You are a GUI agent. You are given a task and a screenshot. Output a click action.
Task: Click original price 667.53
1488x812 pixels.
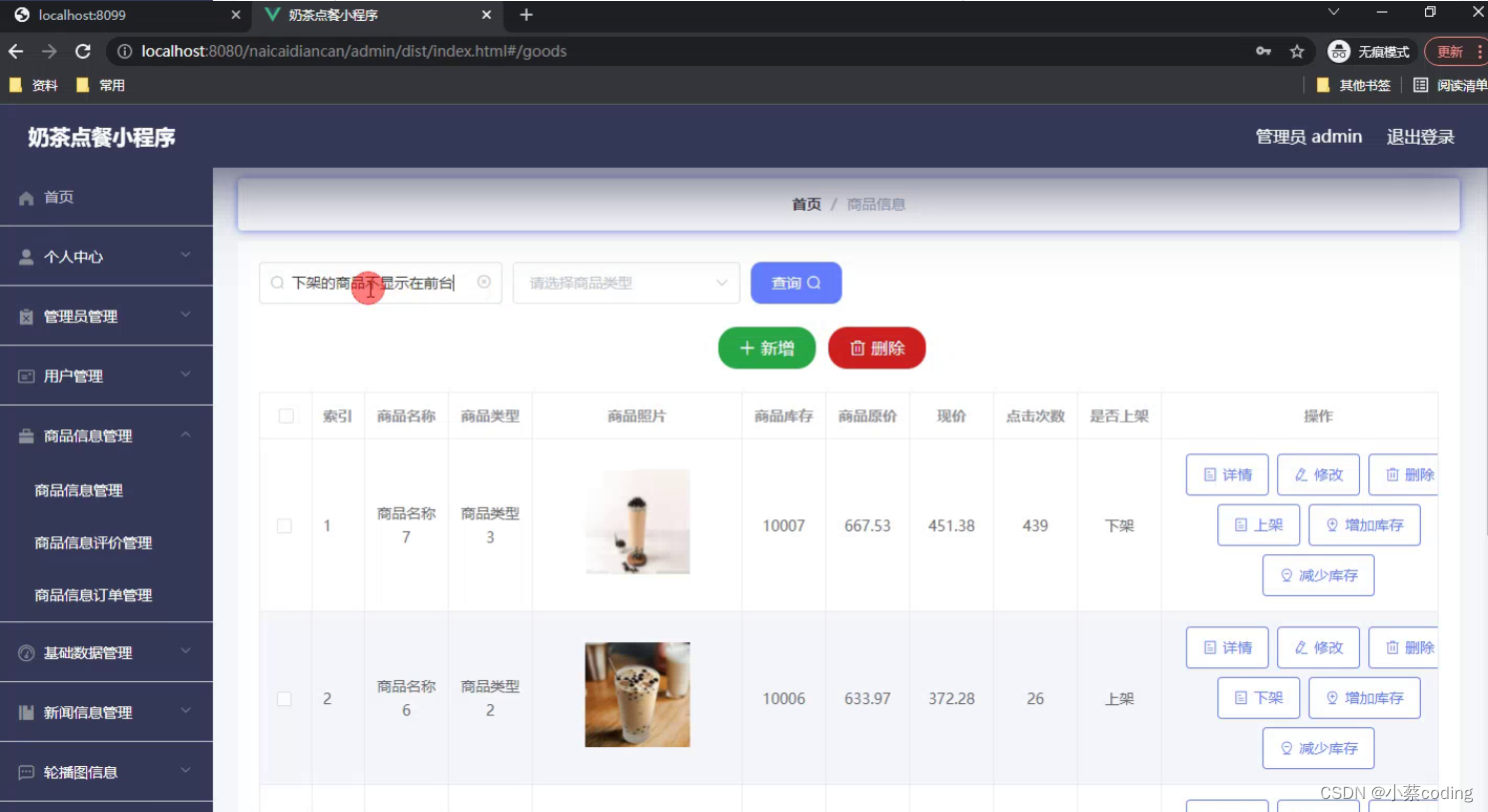[x=867, y=525]
